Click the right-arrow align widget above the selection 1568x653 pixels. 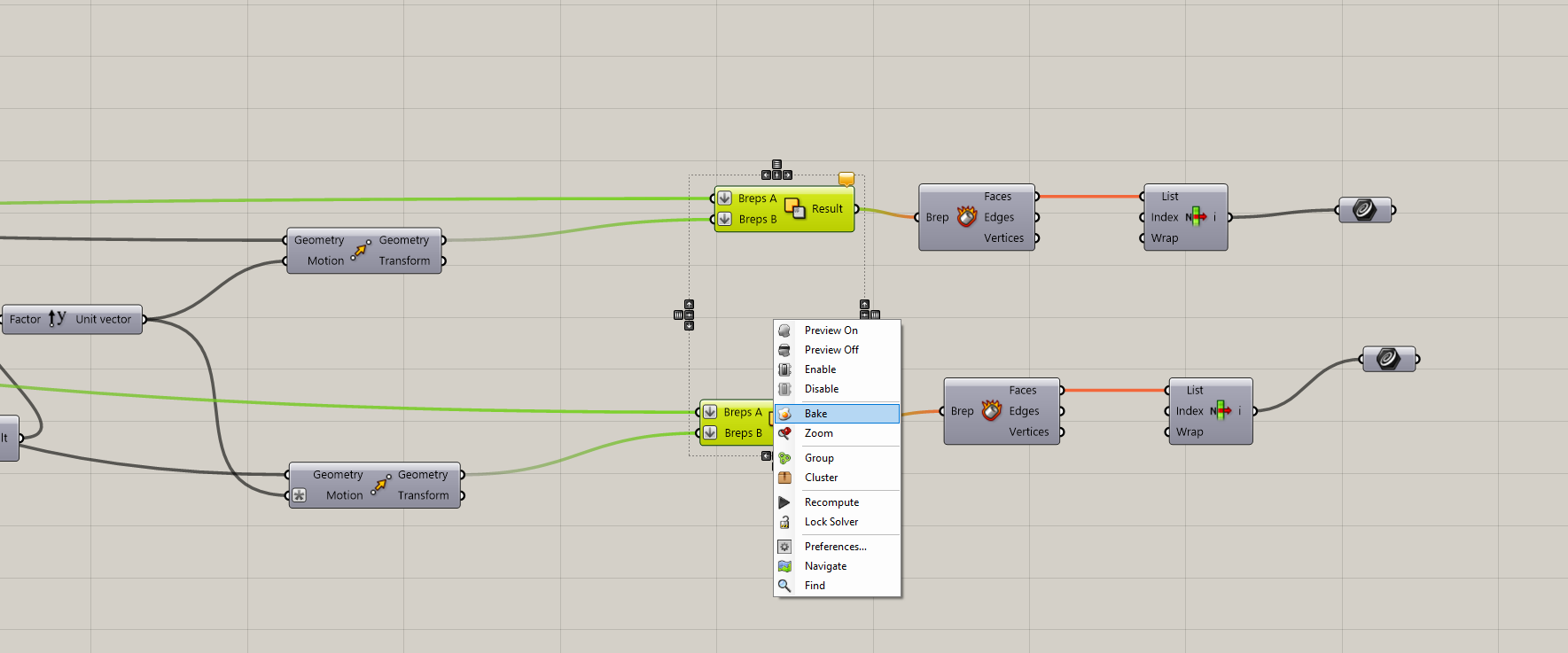pos(787,175)
